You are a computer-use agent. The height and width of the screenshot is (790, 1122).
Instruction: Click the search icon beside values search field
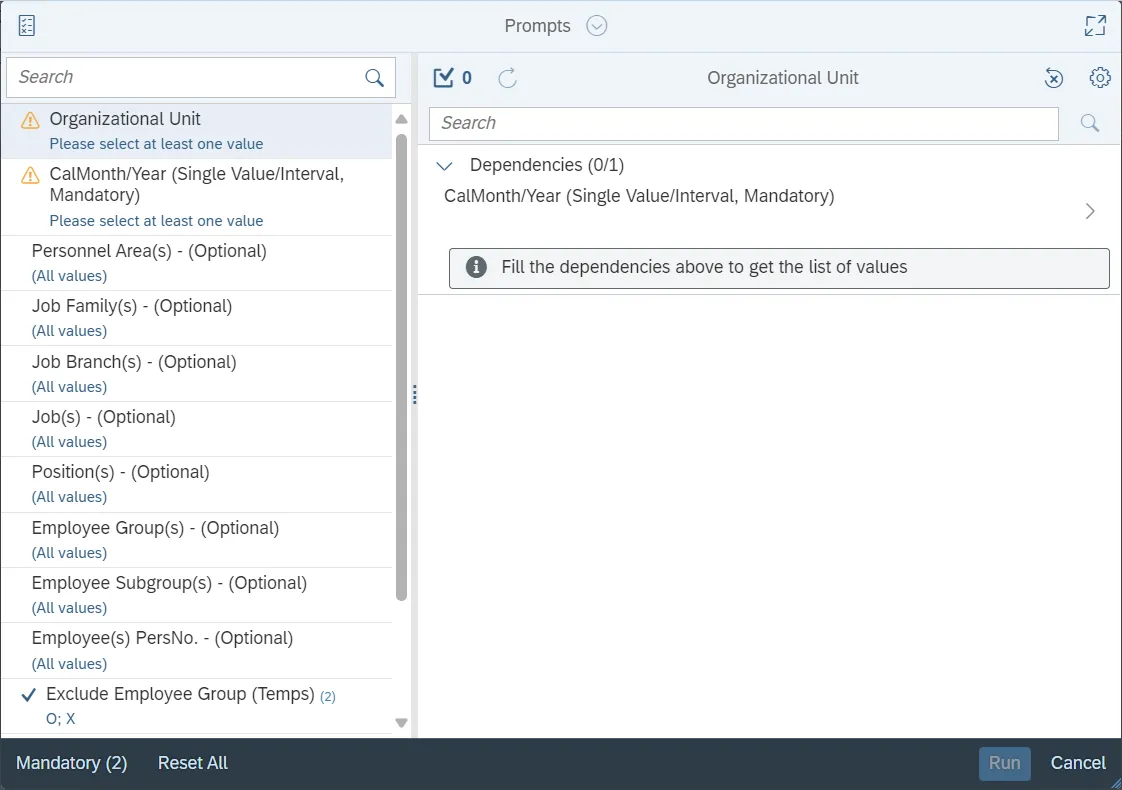1090,123
